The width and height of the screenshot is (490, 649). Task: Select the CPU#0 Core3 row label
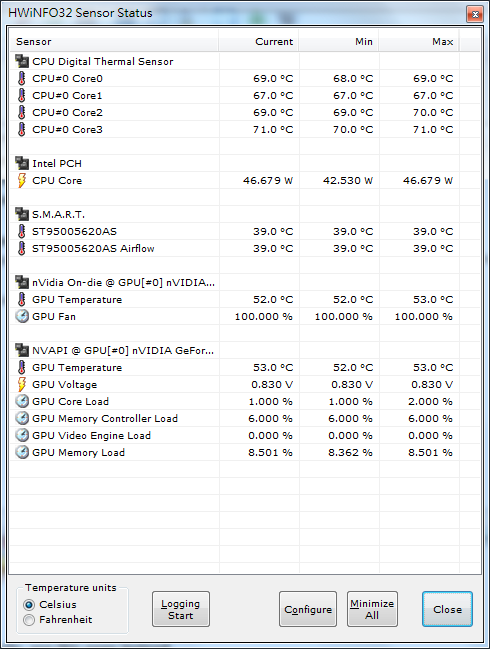pyautogui.click(x=67, y=129)
